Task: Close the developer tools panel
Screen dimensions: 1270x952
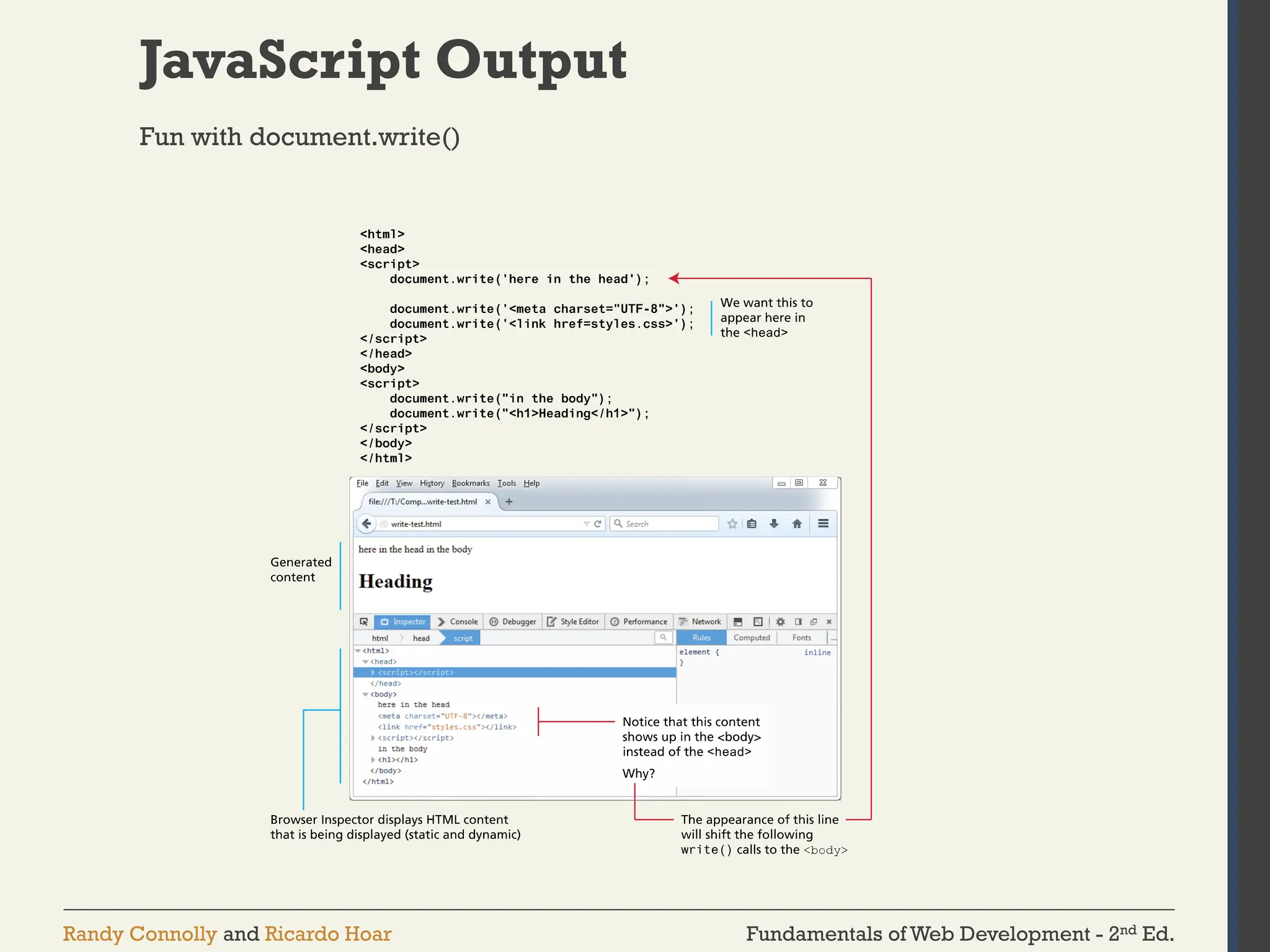Action: coord(829,622)
